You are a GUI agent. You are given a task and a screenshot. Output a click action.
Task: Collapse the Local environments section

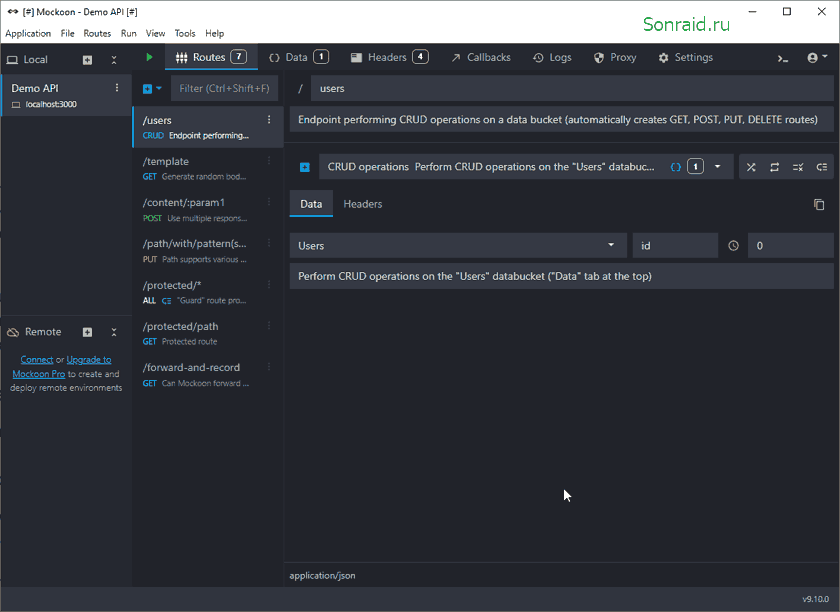(114, 60)
